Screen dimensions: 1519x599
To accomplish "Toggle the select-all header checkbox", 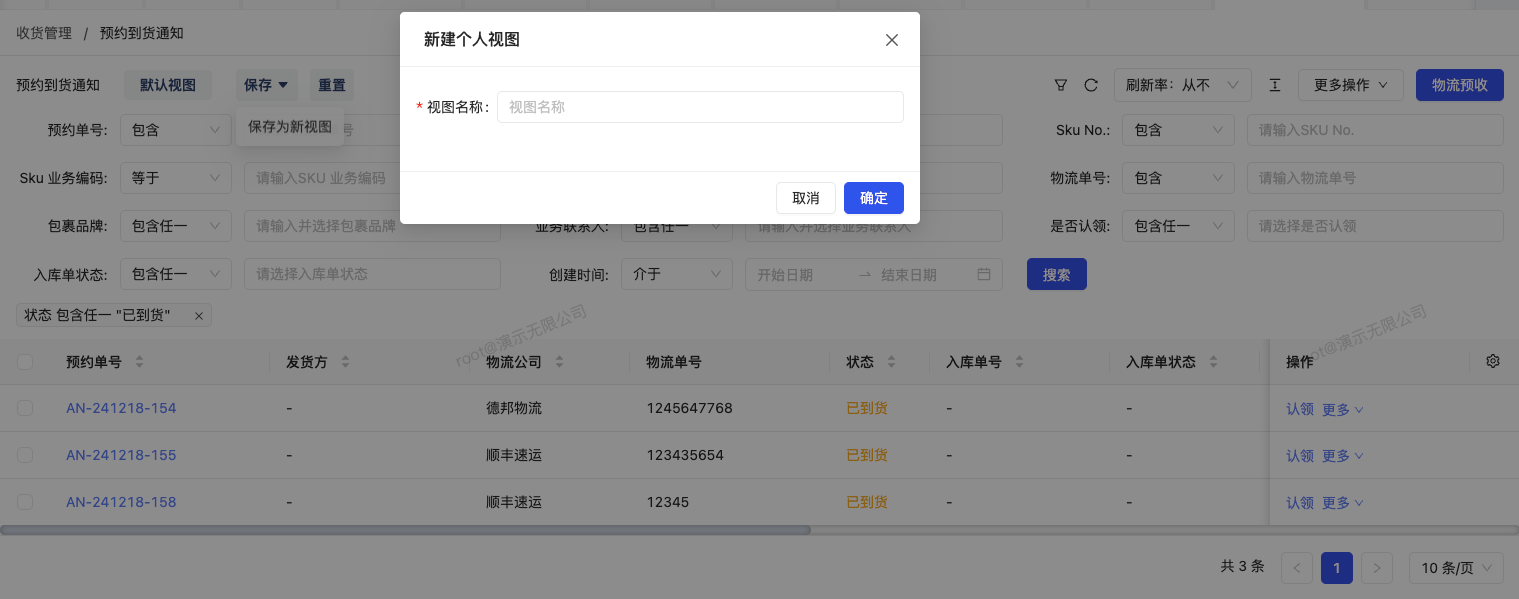I will click(x=25, y=362).
